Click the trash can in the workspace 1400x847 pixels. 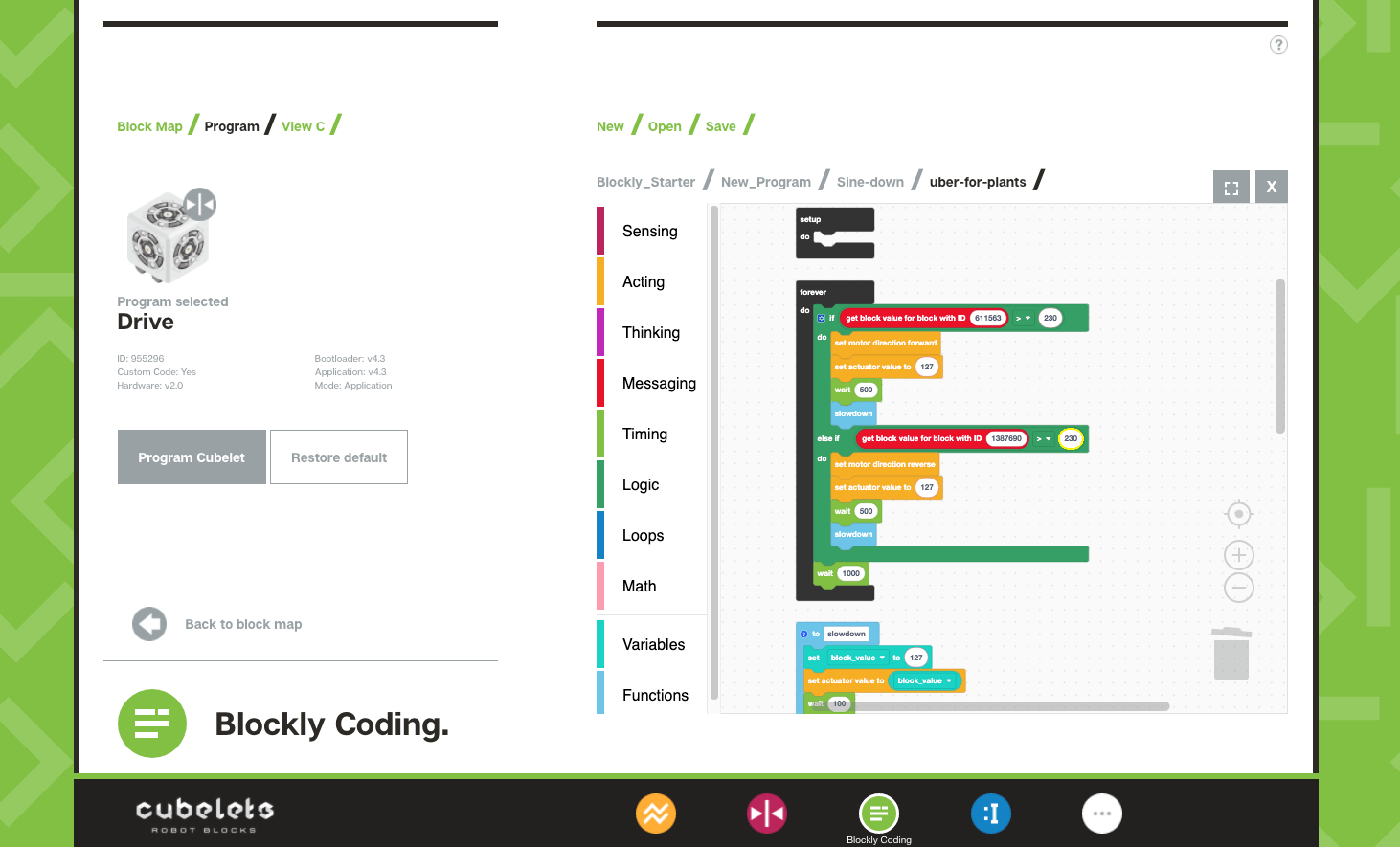[1231, 654]
